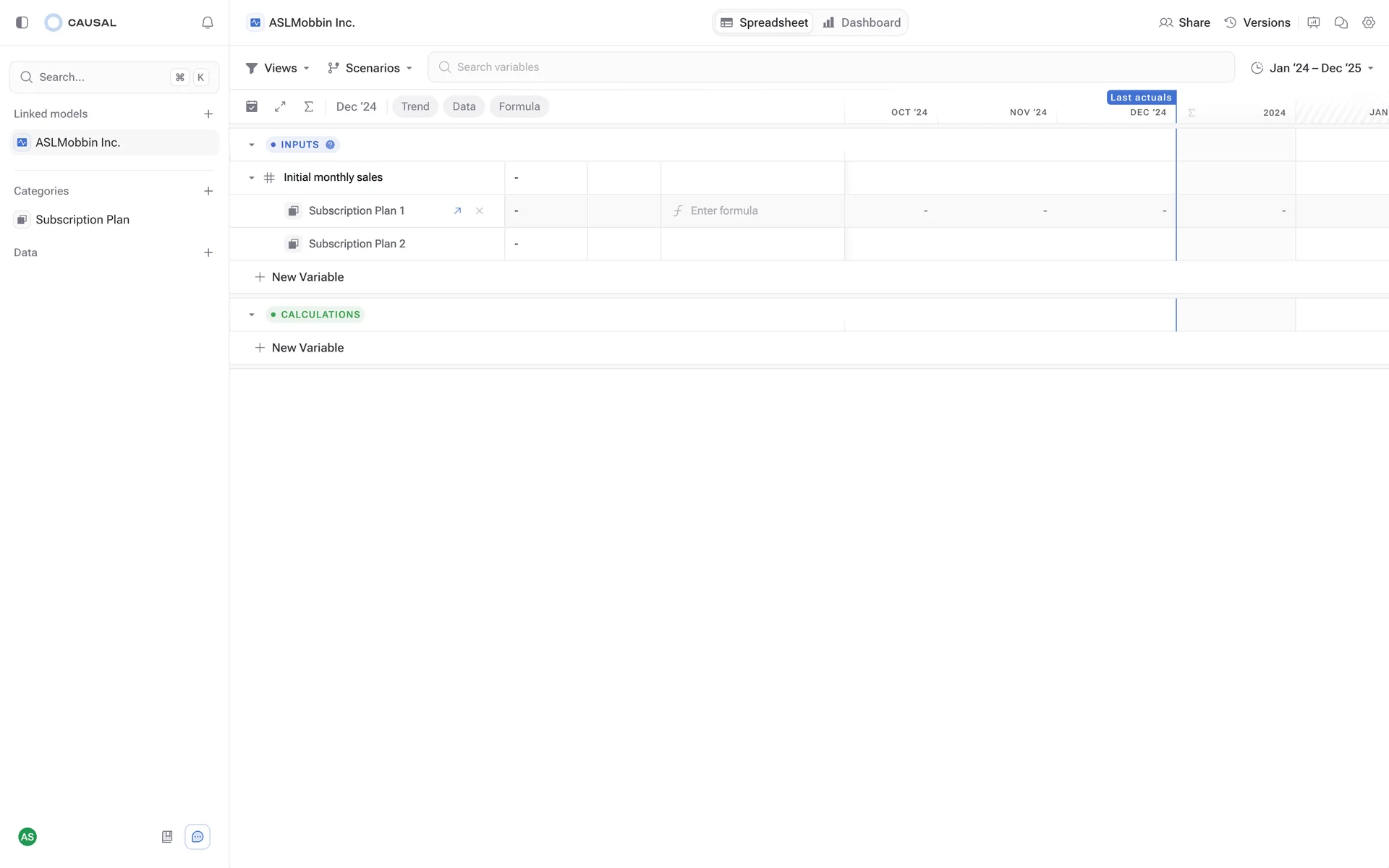The height and width of the screenshot is (868, 1389).
Task: Toggle the sidebar collapse icon
Action: [x=22, y=22]
